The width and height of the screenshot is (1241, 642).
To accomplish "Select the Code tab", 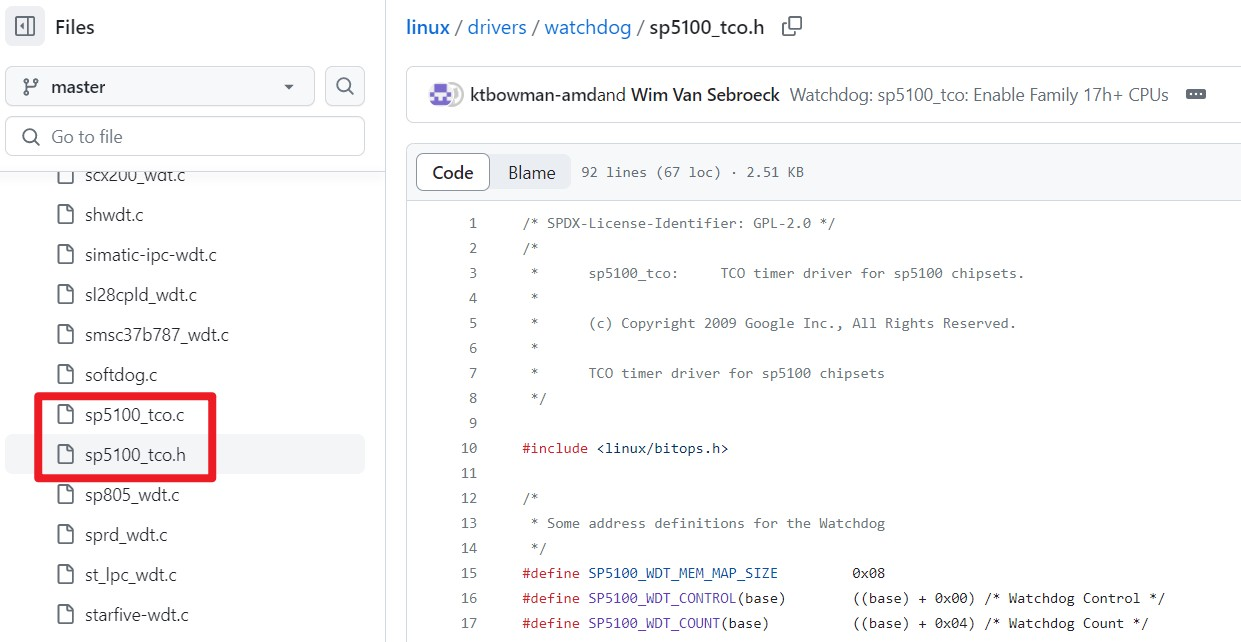I will pos(452,172).
